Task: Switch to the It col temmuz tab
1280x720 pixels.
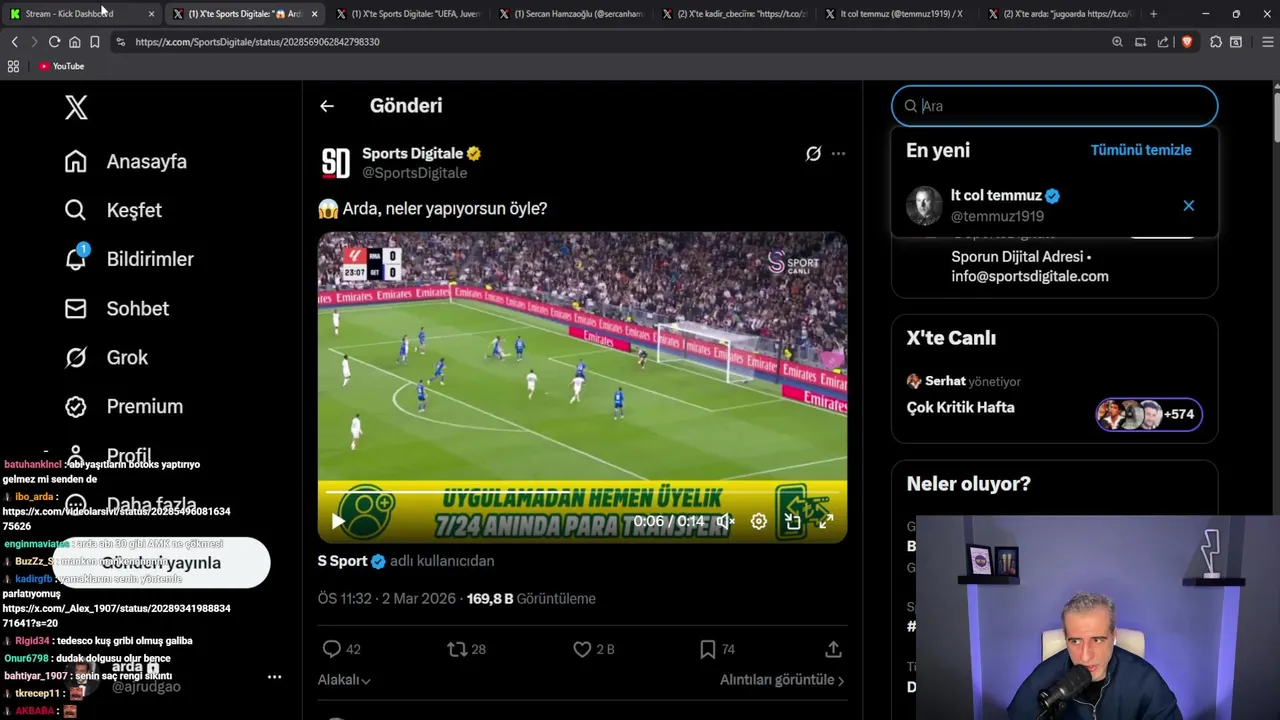Action: click(x=897, y=14)
